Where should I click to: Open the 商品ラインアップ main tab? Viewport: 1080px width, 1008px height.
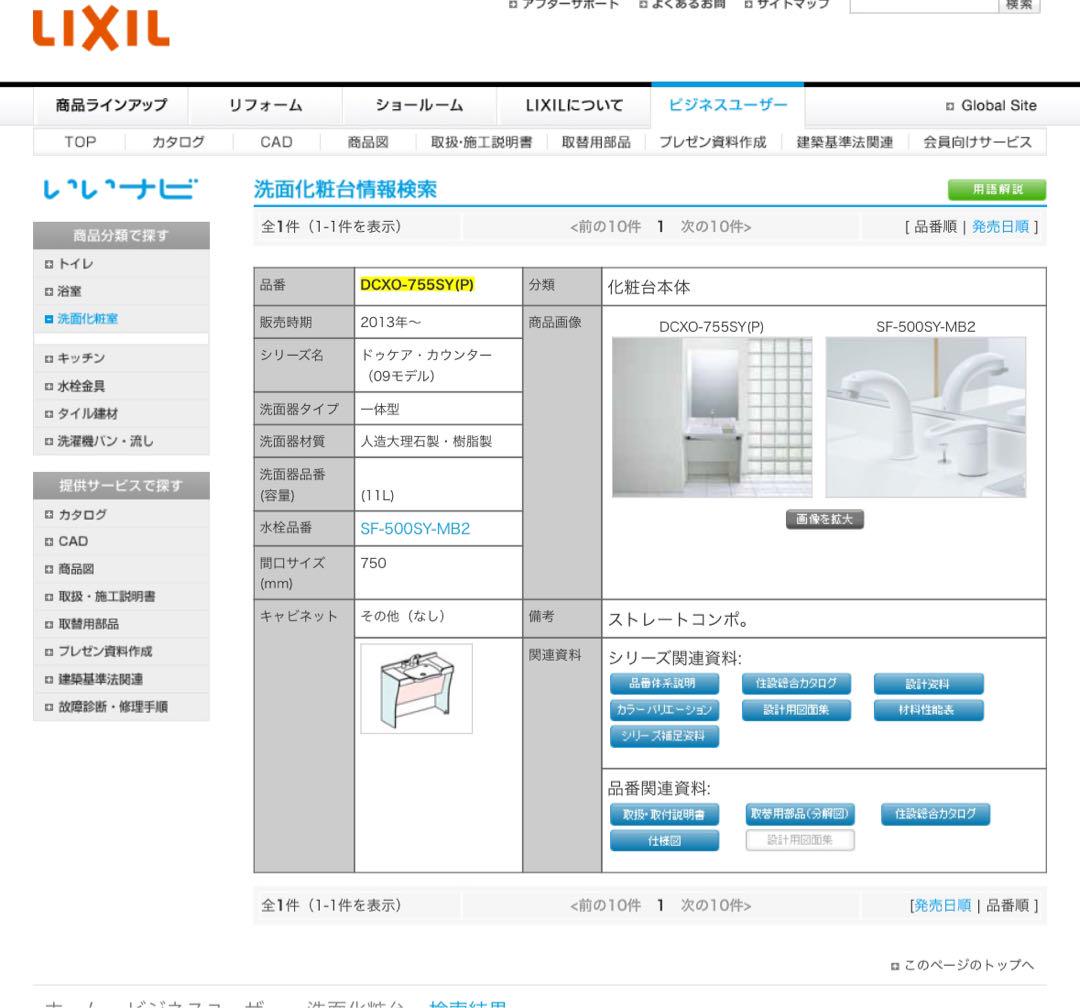click(111, 105)
